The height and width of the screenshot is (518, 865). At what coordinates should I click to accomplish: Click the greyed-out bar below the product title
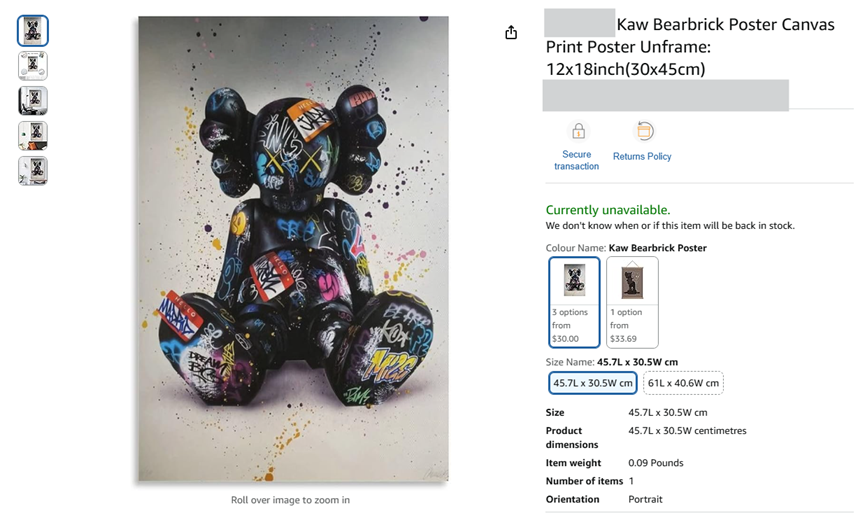665,95
